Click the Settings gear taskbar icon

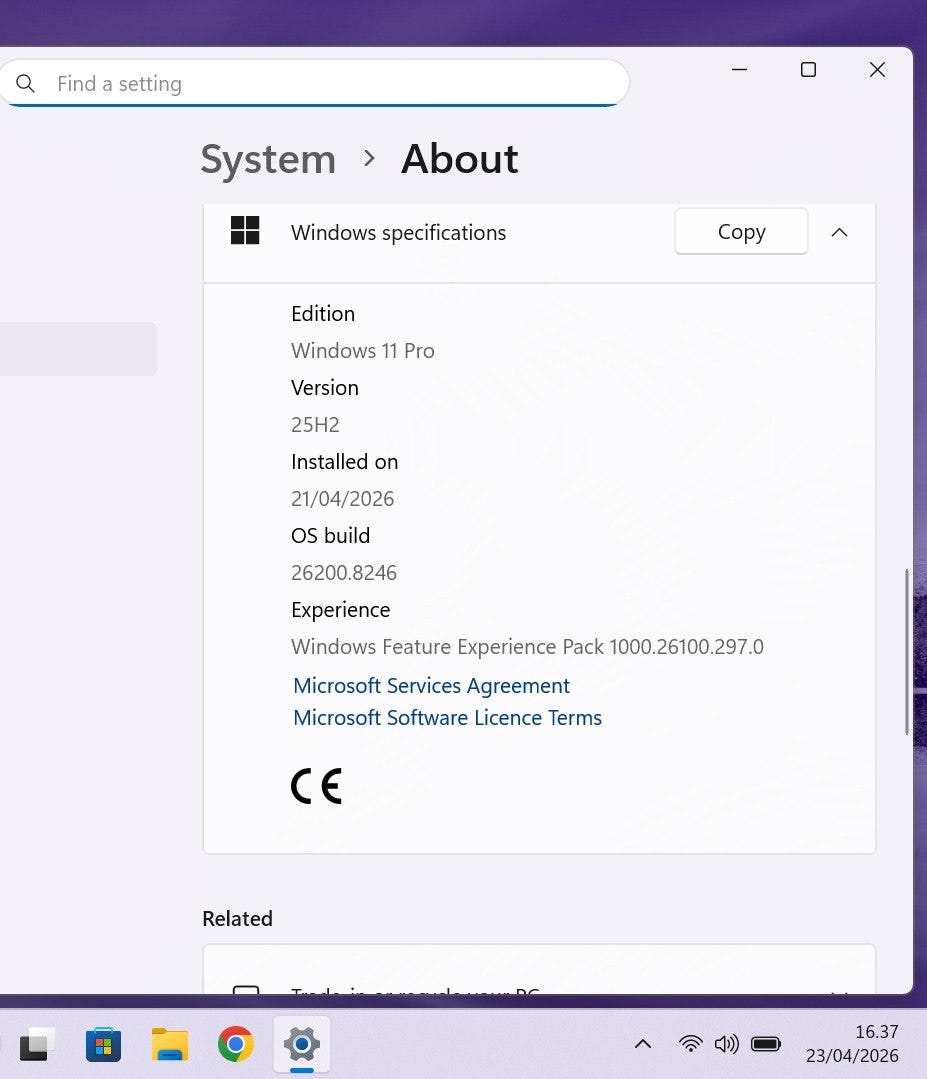pyautogui.click(x=301, y=1045)
